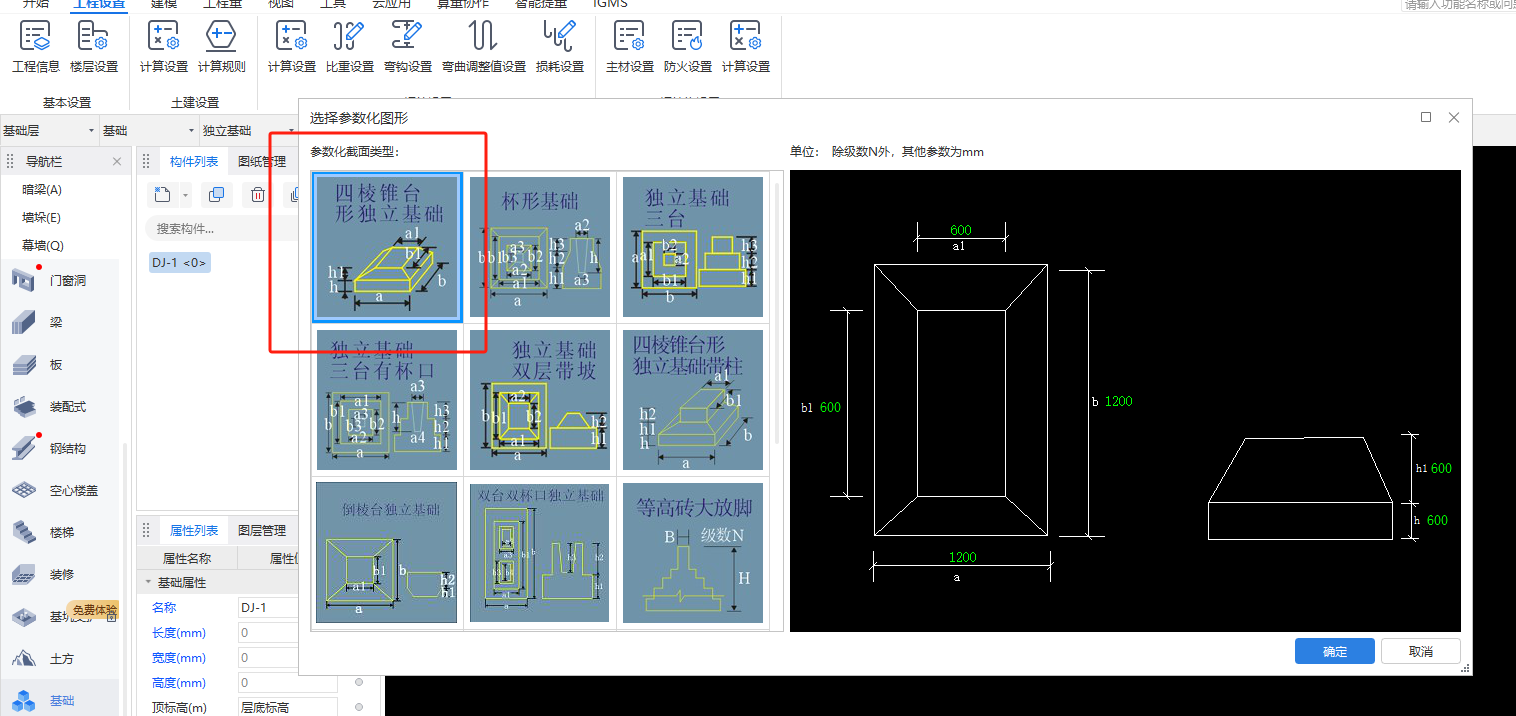Click new component icon in 构件列表
Viewport: 1516px width, 716px height.
(x=161, y=195)
